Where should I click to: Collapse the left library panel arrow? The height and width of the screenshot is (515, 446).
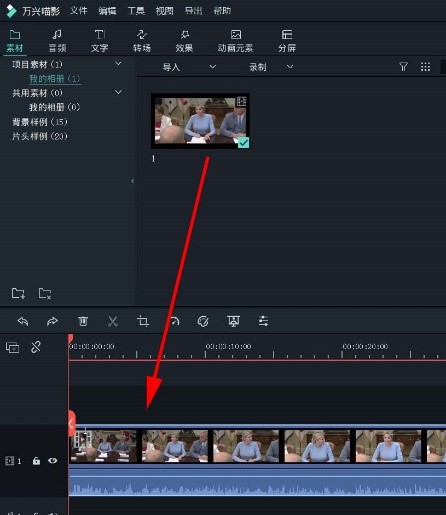click(132, 181)
